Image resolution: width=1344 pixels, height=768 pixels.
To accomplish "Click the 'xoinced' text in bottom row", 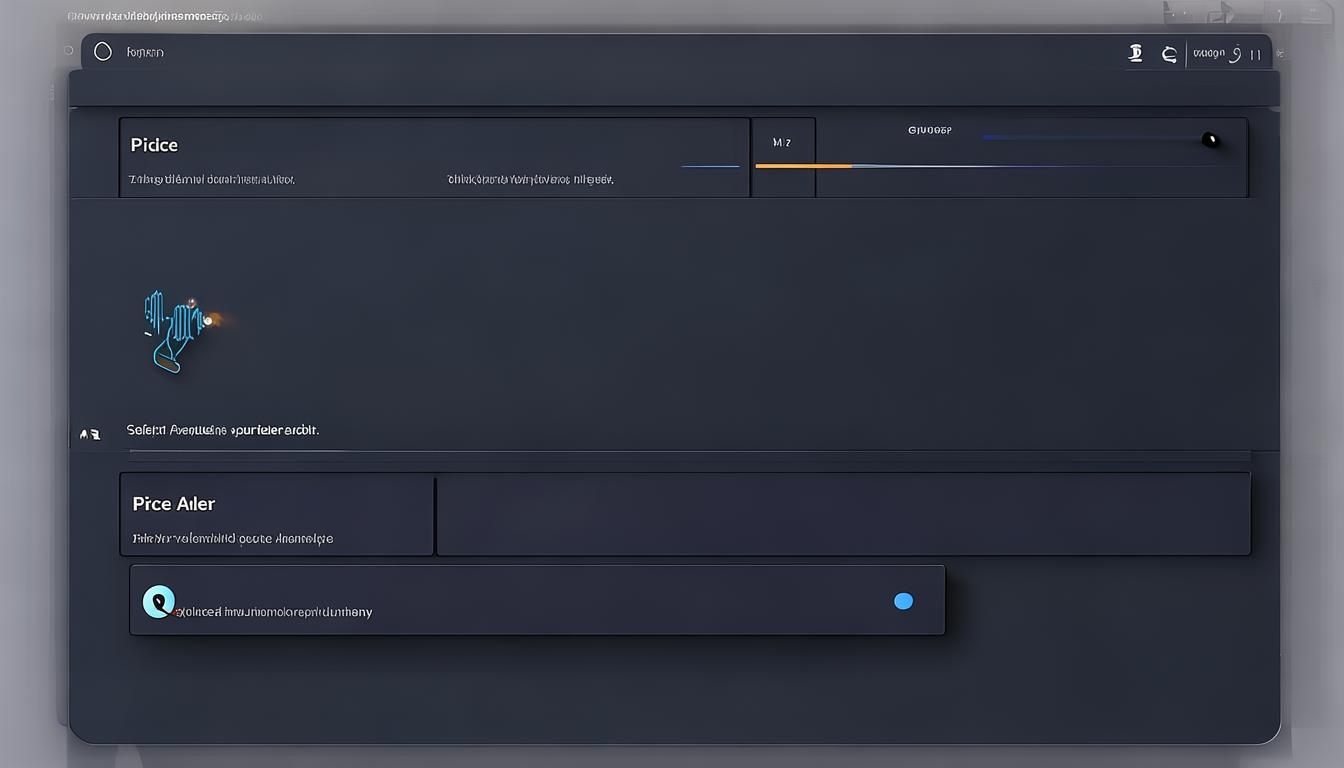I will (x=273, y=612).
